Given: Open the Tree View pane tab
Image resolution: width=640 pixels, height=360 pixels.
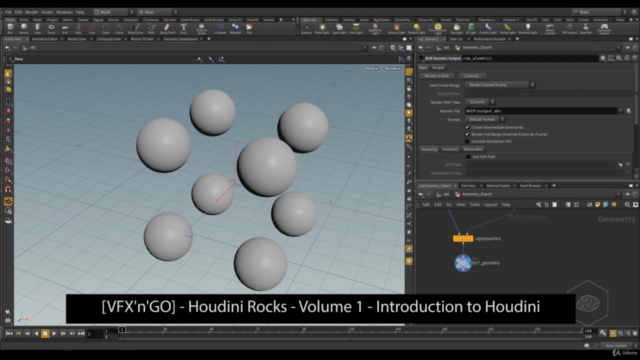Looking at the screenshot, I should pos(468,186).
